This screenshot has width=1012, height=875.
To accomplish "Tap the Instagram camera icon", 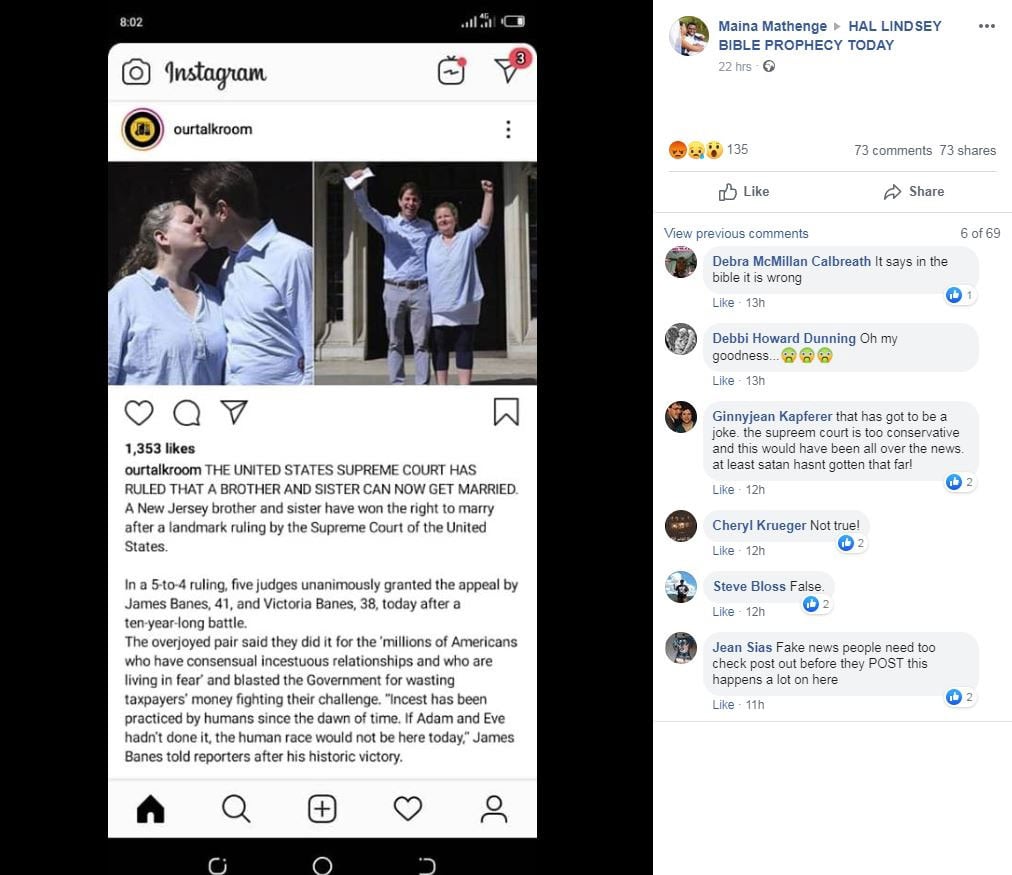I will [136, 72].
